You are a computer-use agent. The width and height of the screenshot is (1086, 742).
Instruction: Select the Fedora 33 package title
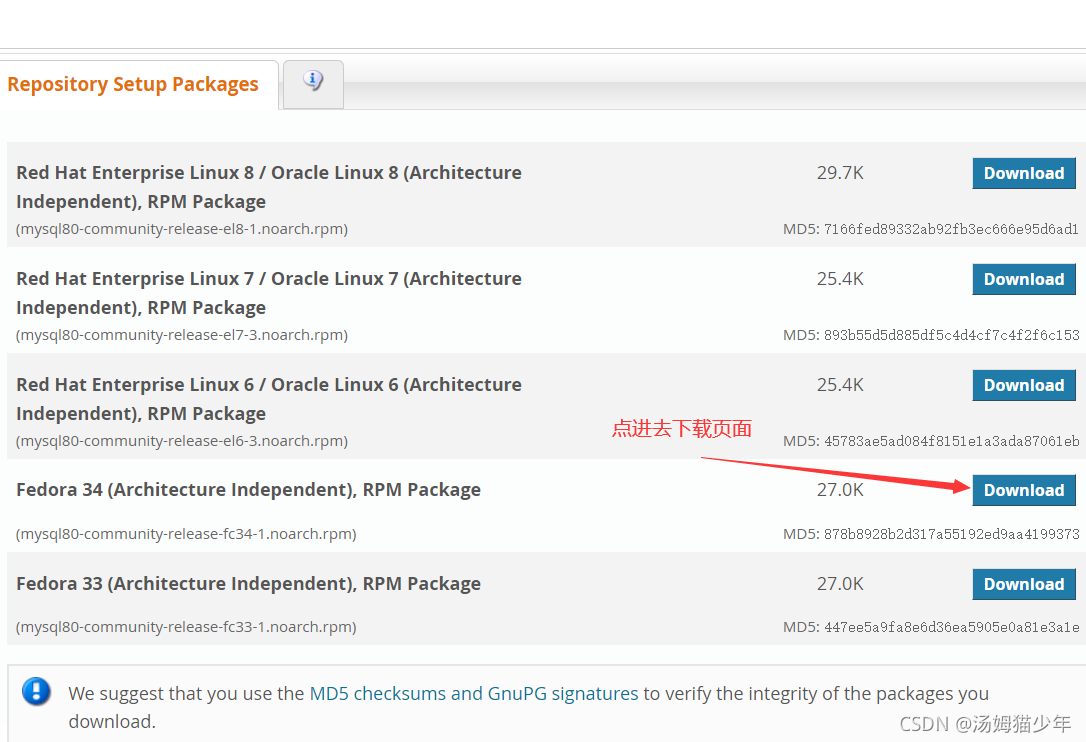[x=249, y=584]
